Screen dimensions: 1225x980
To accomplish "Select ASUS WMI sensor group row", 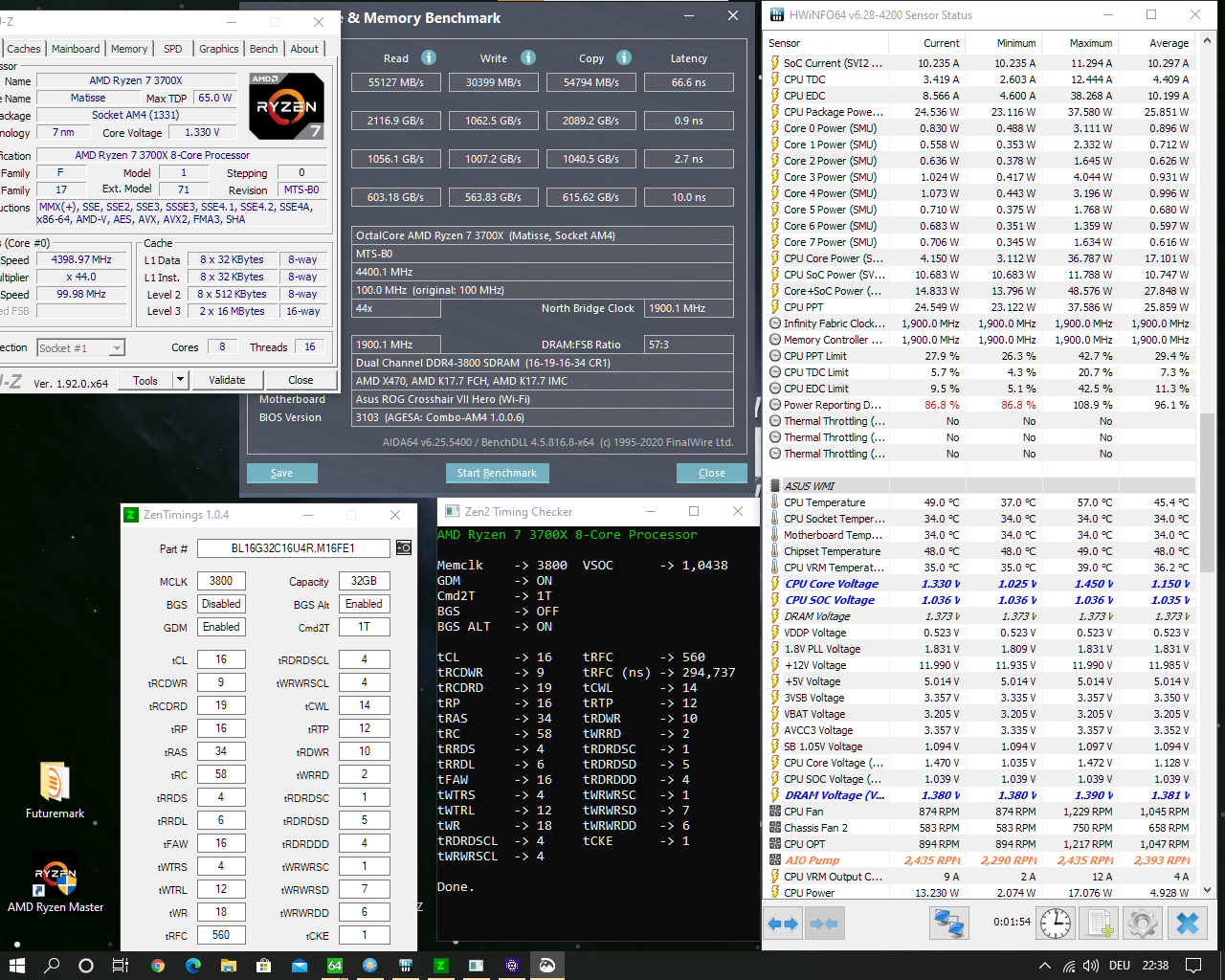I will 980,486.
